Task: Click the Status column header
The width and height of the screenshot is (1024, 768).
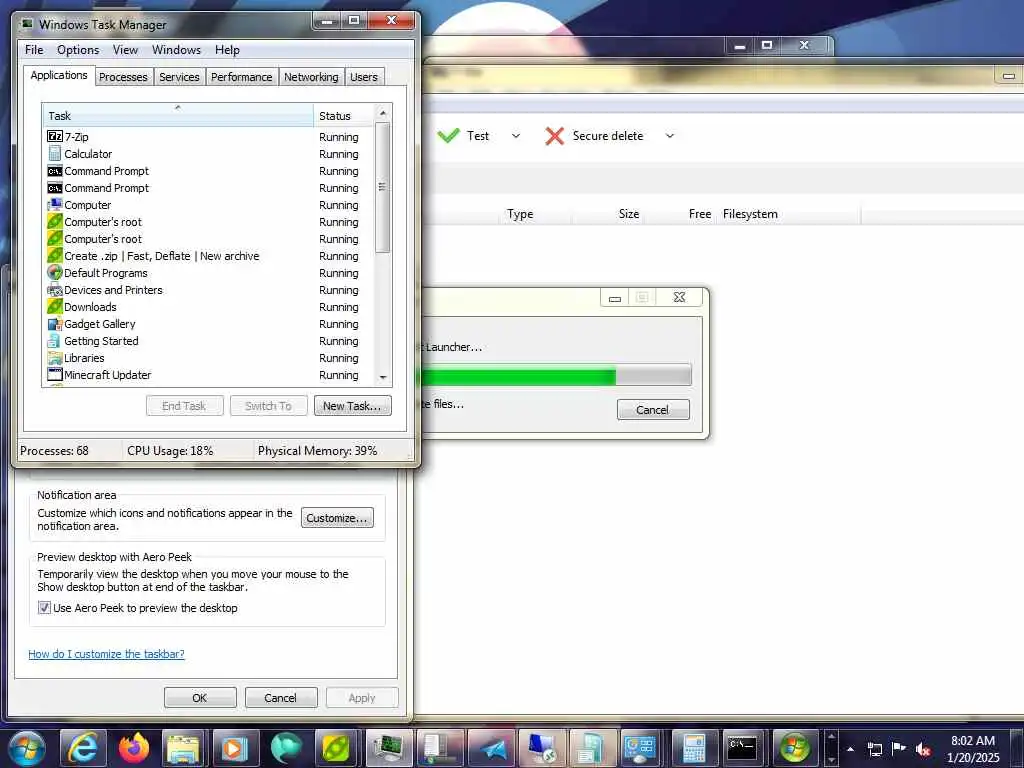Action: tap(344, 115)
